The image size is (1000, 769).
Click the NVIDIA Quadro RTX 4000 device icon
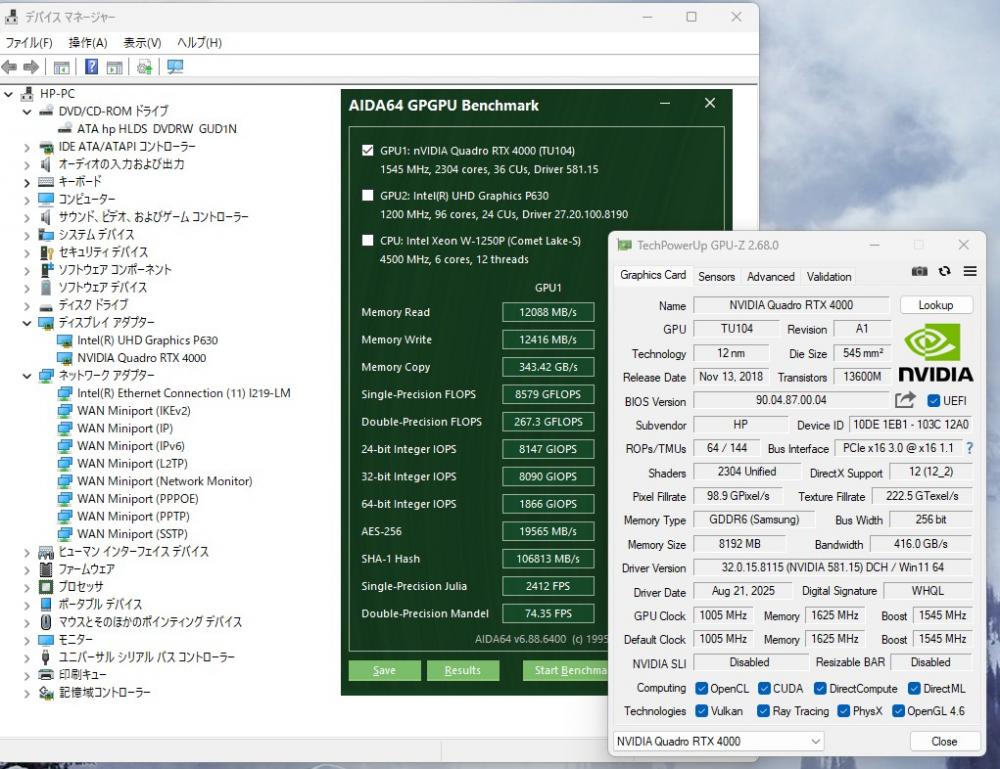tap(64, 358)
